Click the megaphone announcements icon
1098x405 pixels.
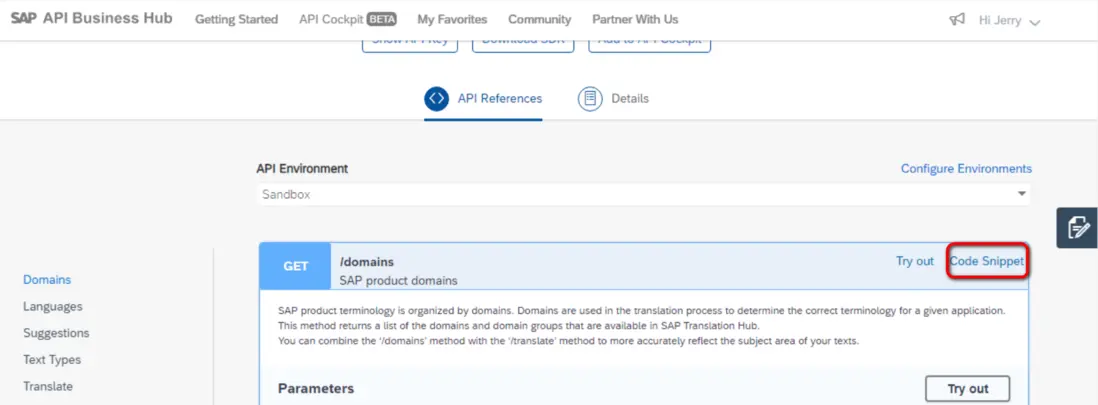pos(957,20)
